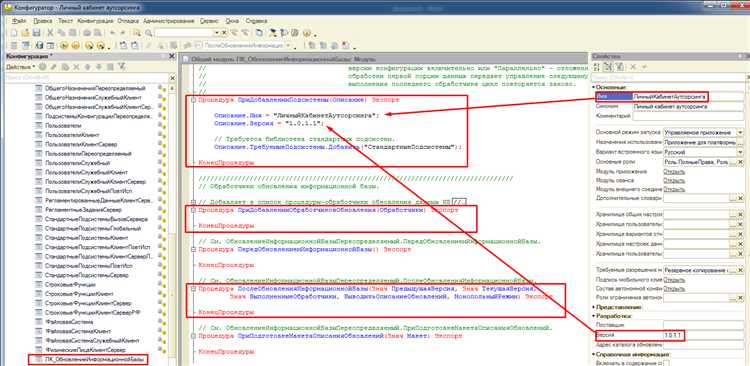Screen dimensions: 750x366
Task: Click the Поставщик field in properties
Action: [704, 325]
